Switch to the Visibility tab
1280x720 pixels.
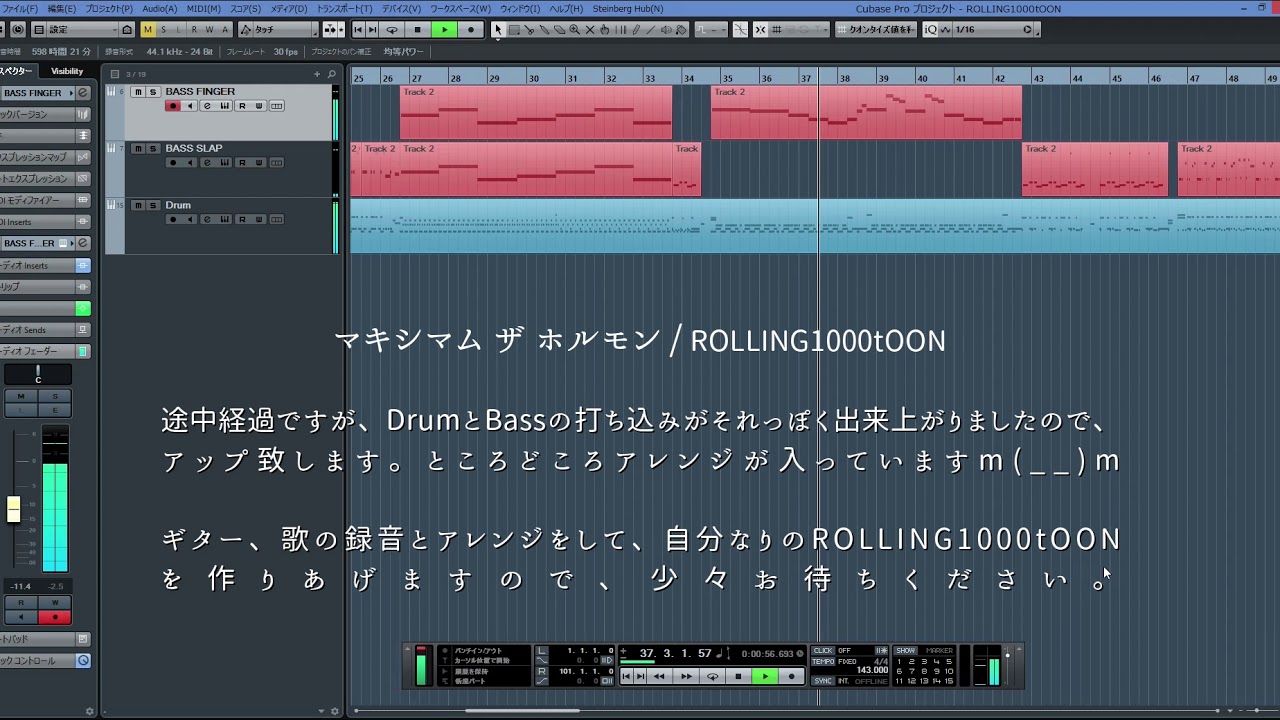tap(67, 71)
